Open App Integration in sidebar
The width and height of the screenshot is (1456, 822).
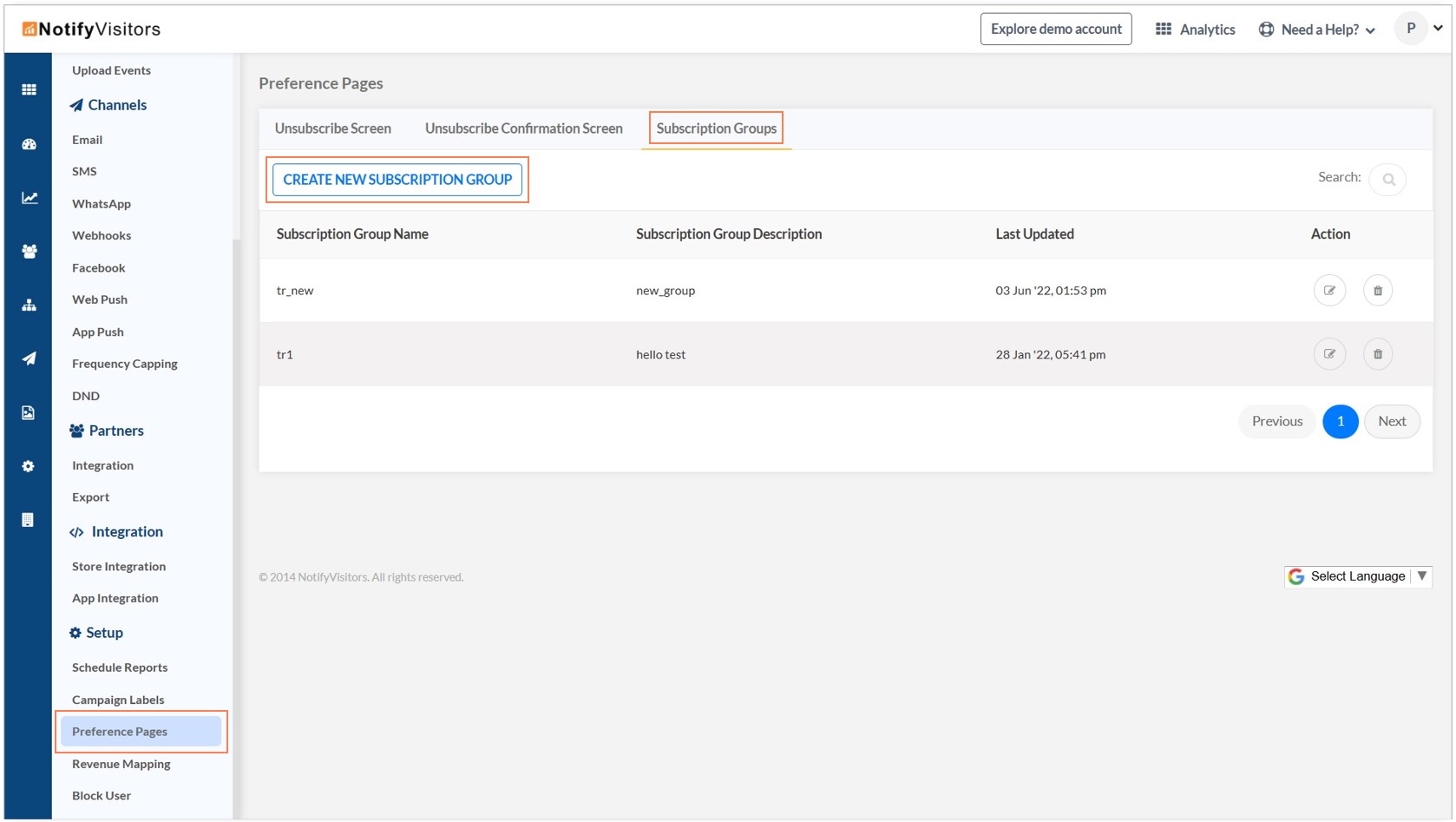point(115,598)
